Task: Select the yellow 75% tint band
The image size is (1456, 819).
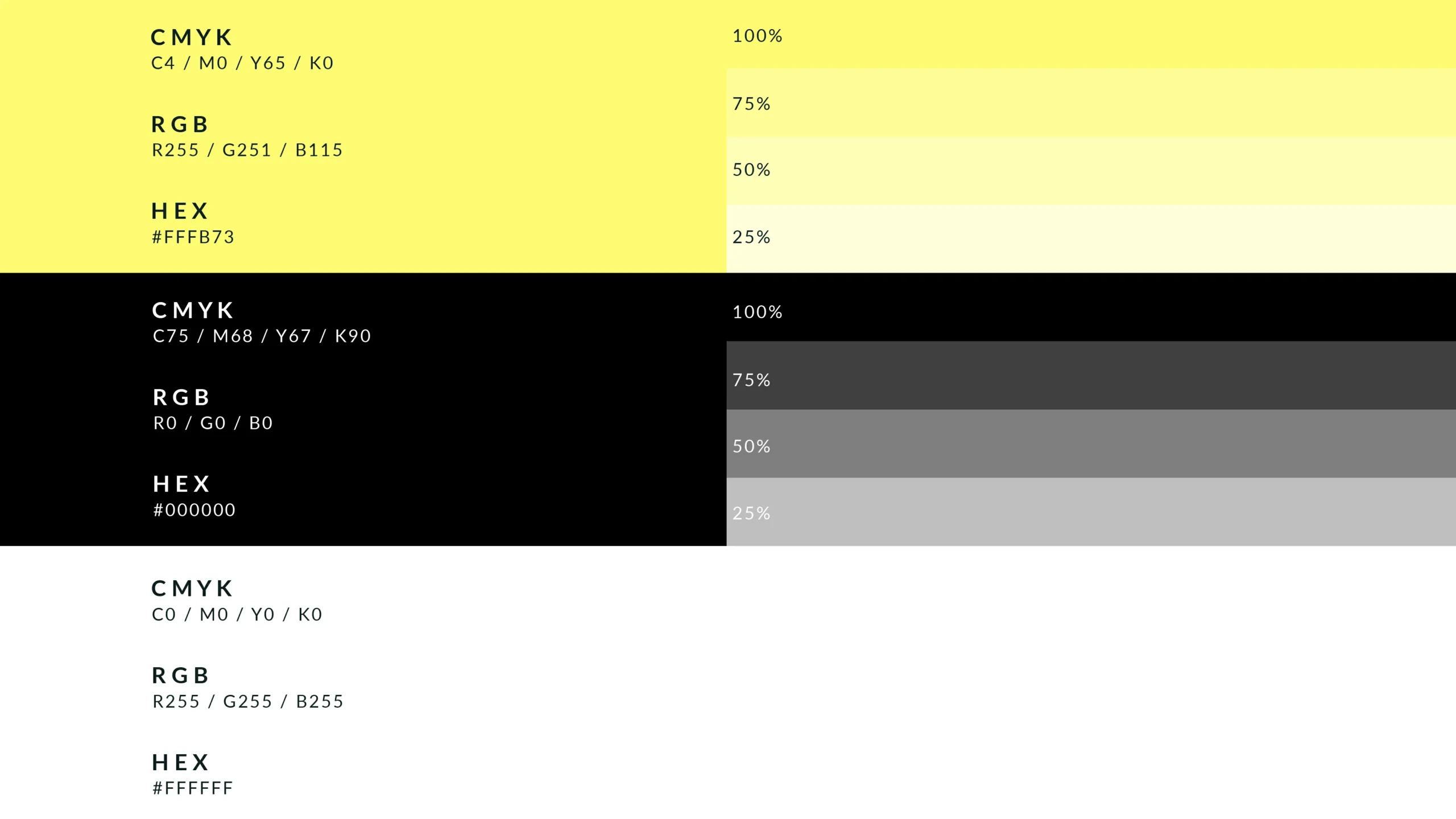Action: coord(1091,102)
